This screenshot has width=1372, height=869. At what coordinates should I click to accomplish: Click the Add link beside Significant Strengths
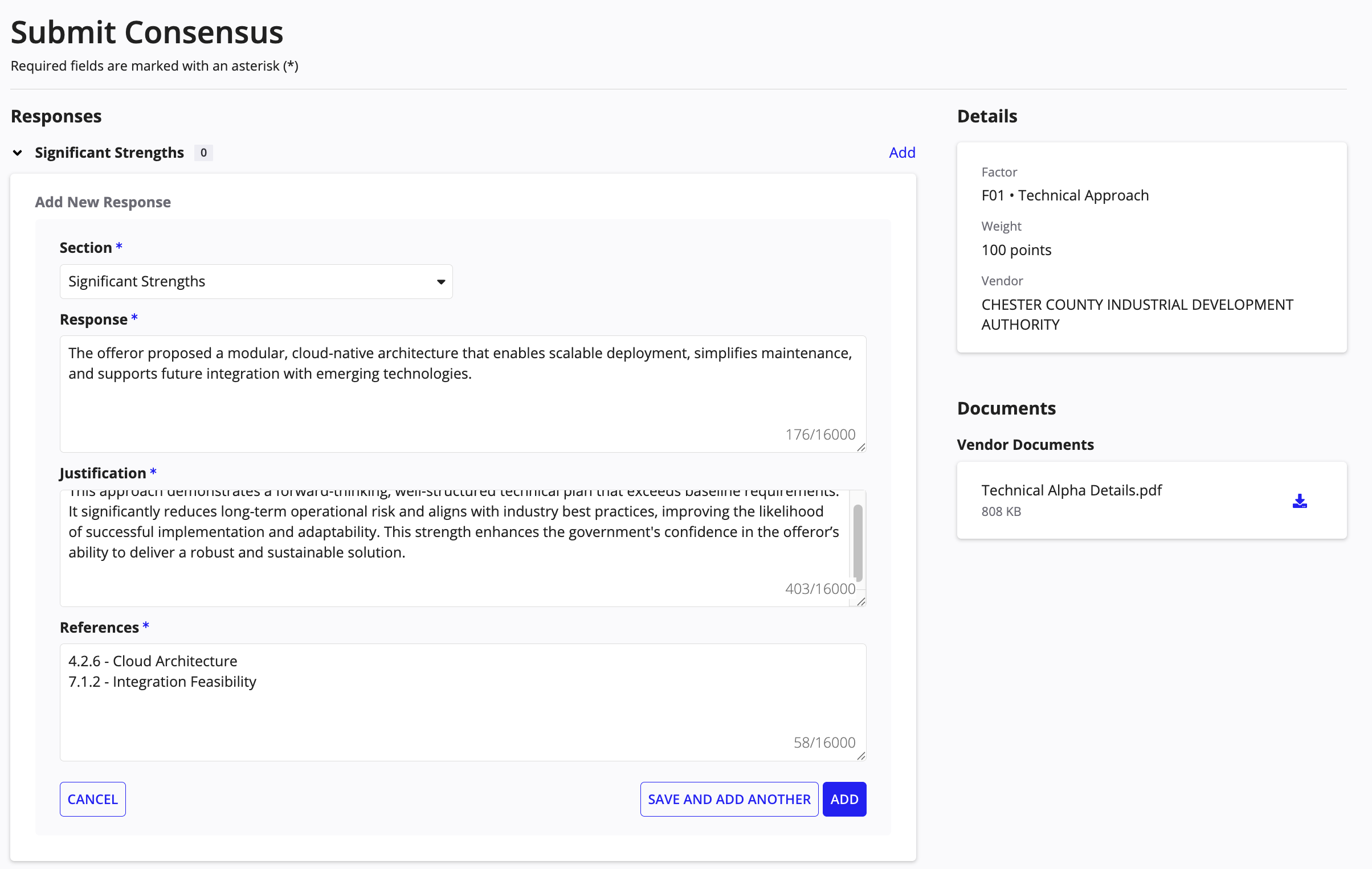click(x=902, y=153)
